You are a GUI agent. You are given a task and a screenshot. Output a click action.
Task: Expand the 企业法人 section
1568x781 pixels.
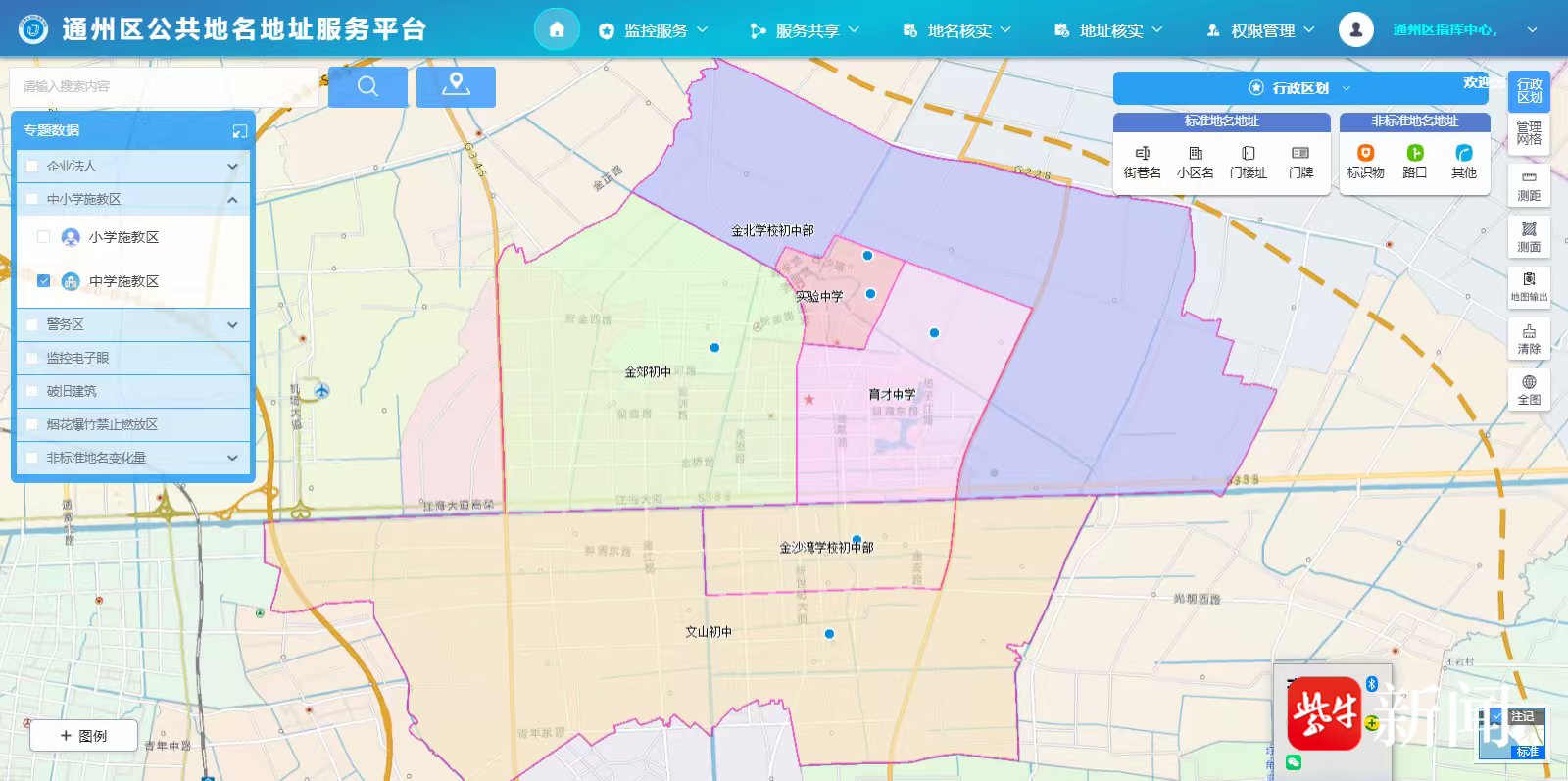pos(232,166)
